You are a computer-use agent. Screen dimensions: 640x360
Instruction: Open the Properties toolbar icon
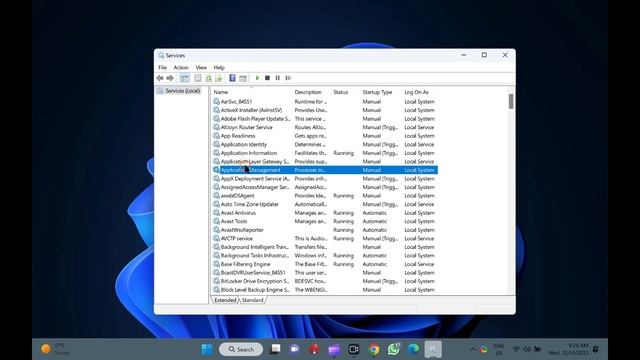point(198,78)
